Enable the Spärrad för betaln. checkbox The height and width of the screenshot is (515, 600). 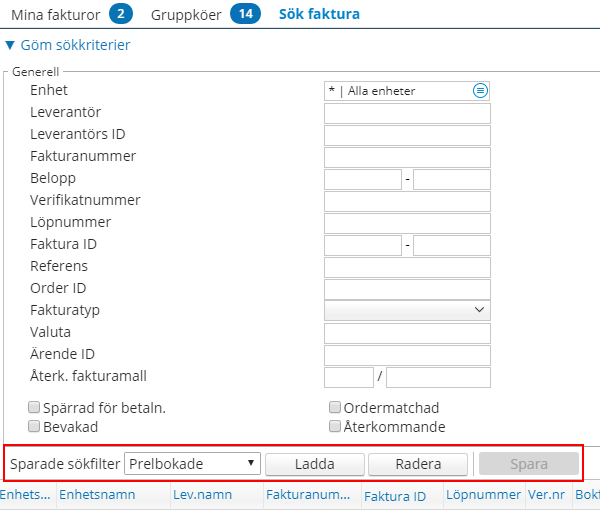point(34,408)
